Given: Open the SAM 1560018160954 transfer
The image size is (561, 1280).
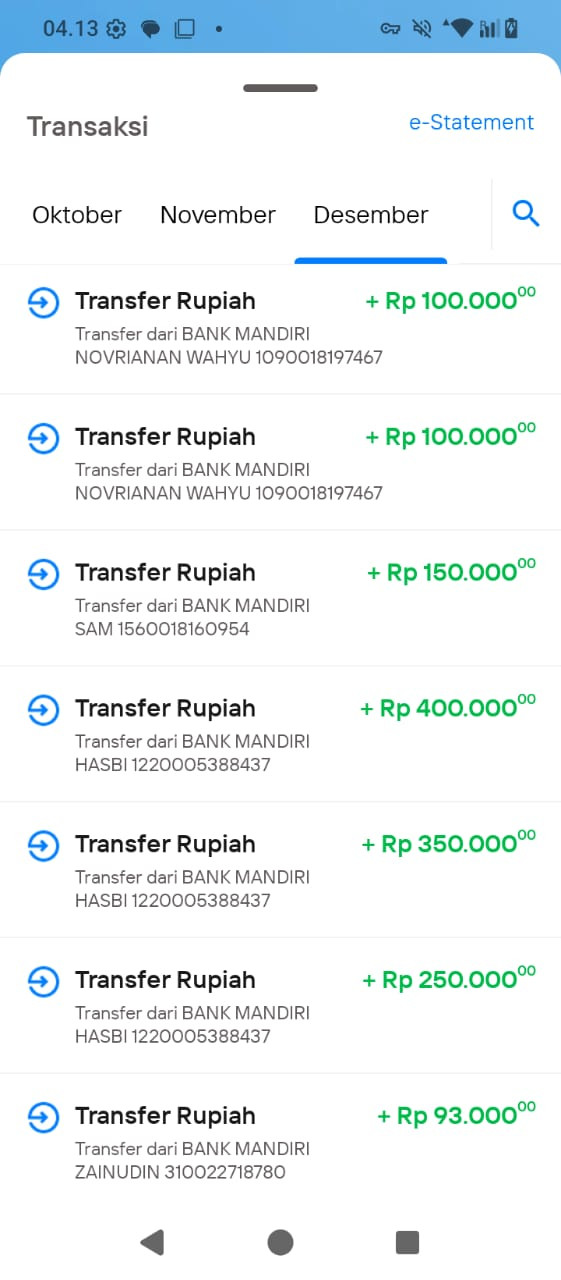Looking at the screenshot, I should click(280, 598).
